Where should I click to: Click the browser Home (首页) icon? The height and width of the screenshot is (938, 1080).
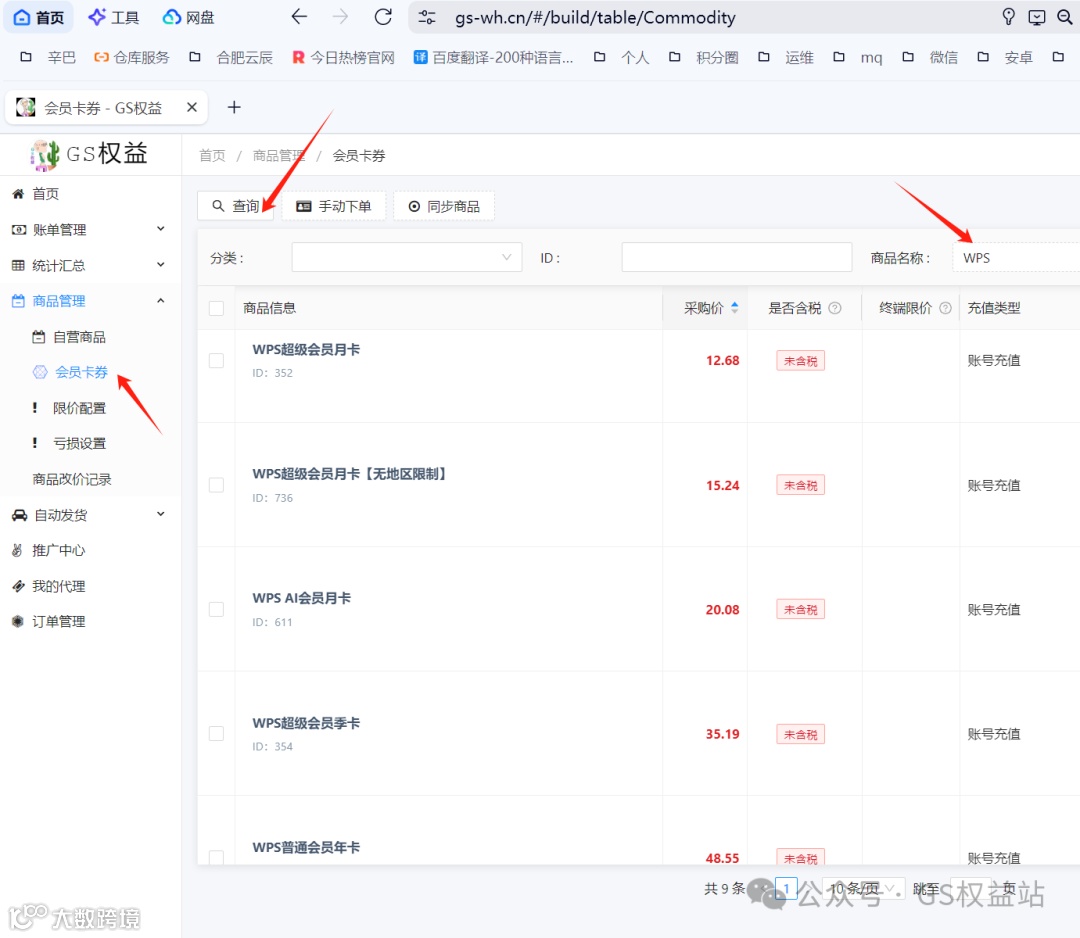pos(39,17)
